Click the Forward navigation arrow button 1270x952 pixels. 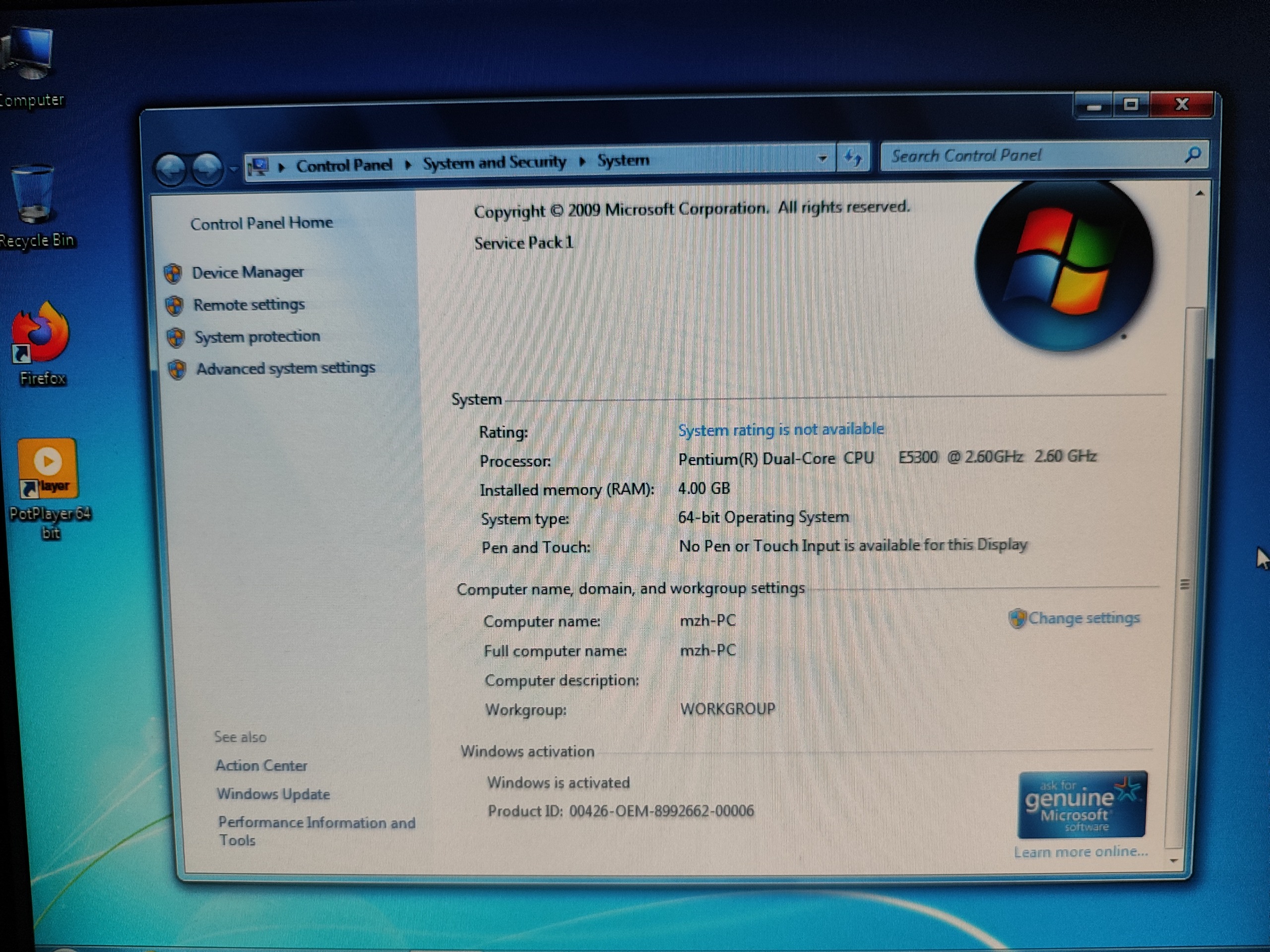tap(207, 169)
